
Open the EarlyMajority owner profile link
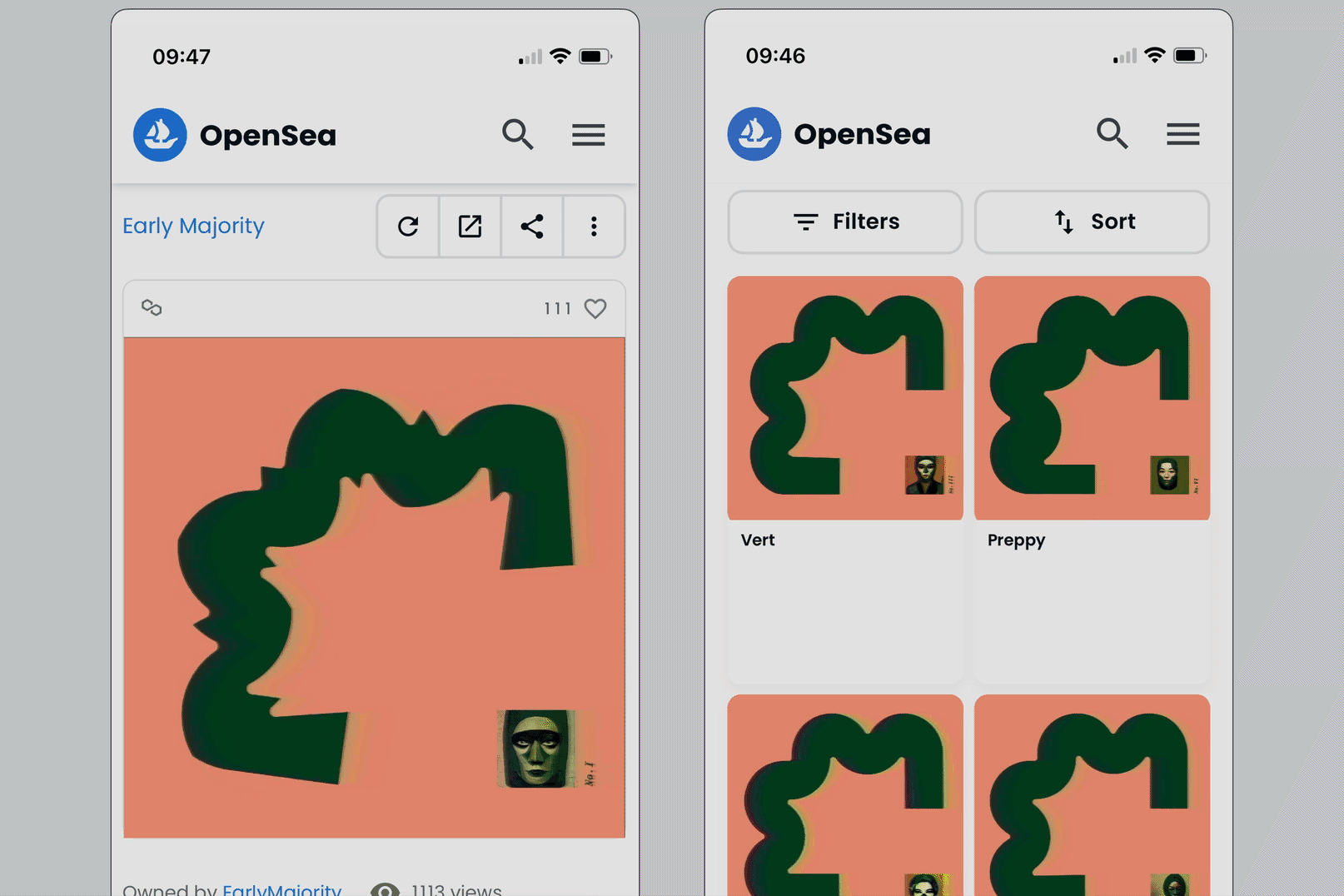(282, 889)
